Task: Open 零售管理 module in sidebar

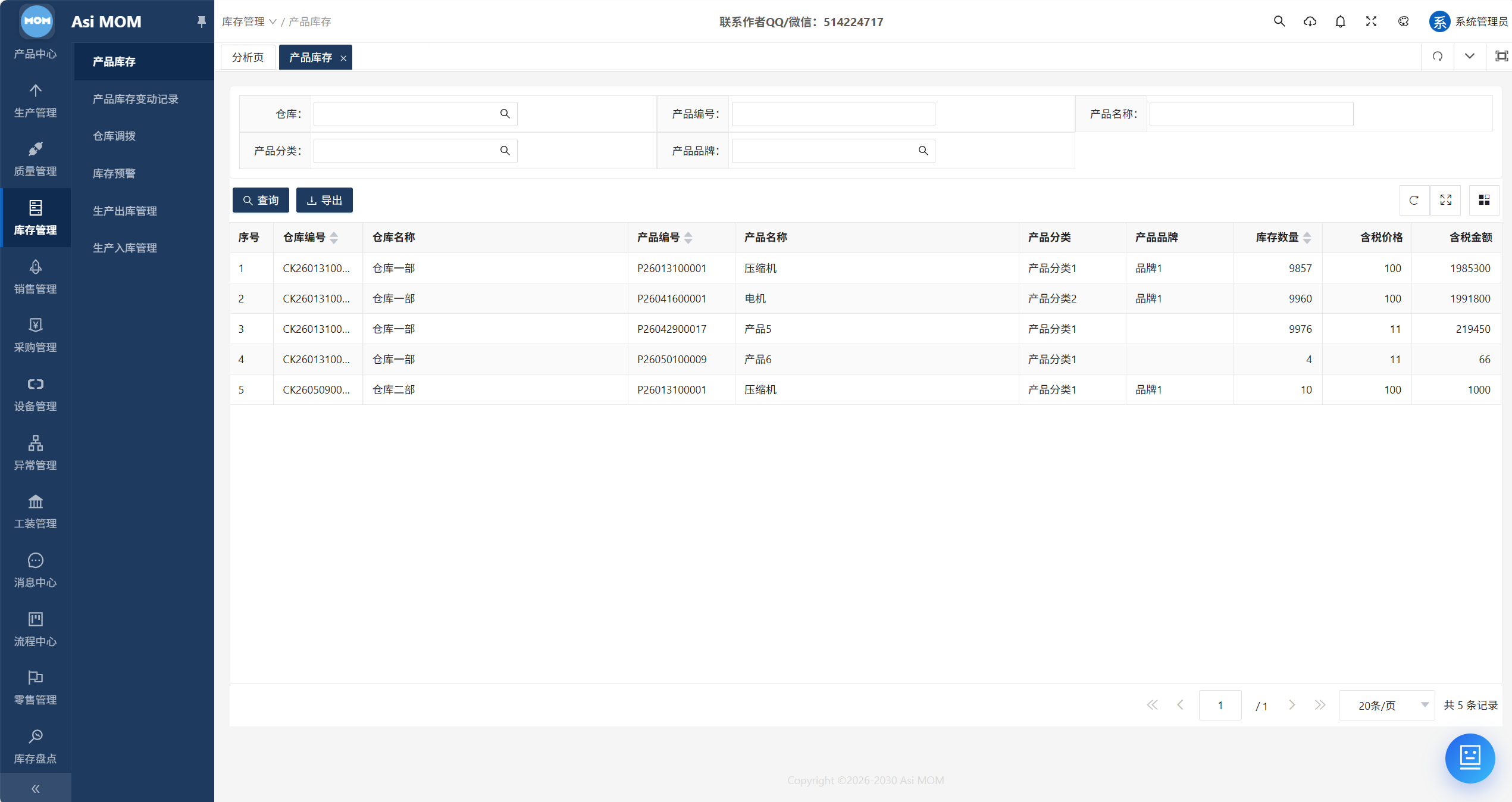Action: click(x=35, y=688)
